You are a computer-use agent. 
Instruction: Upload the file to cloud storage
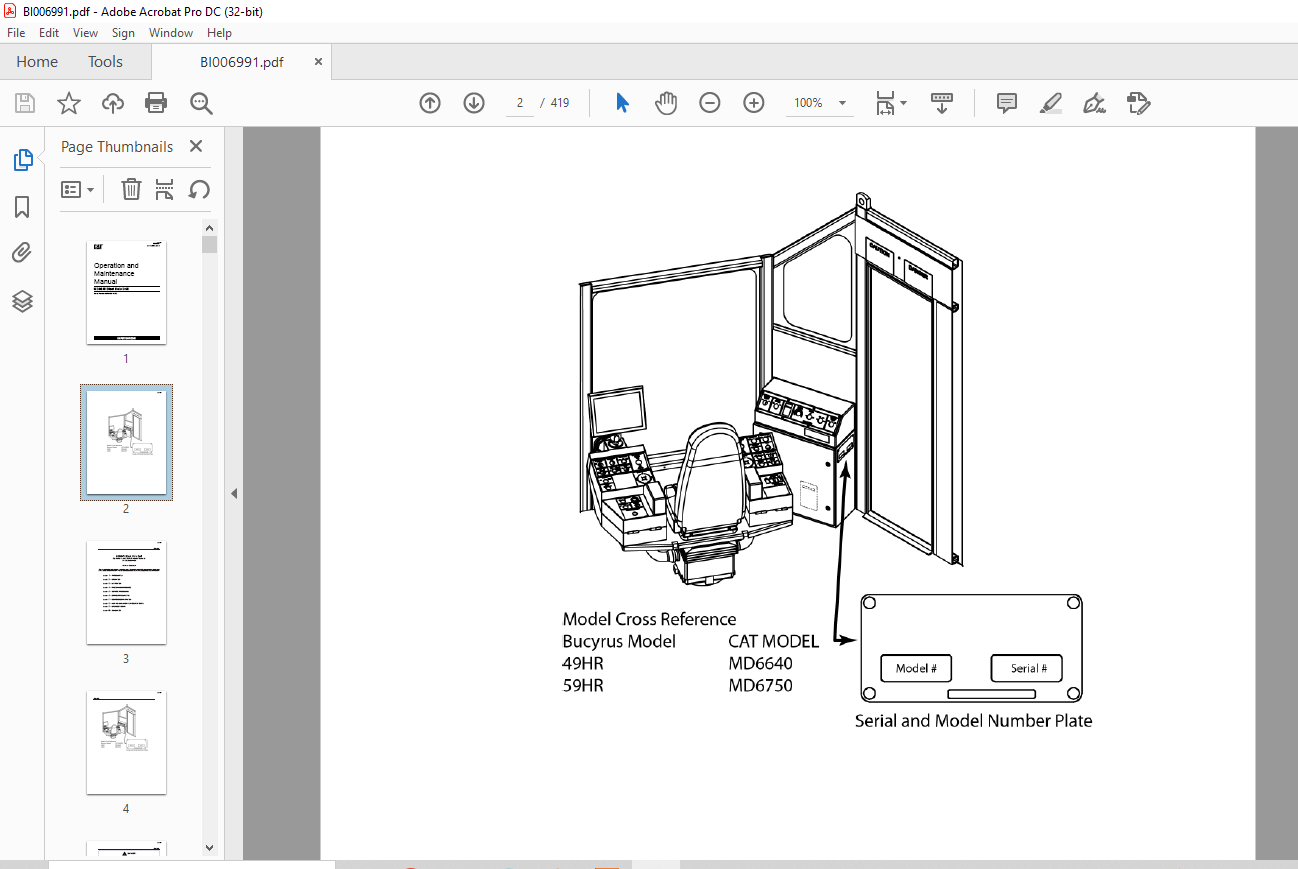(113, 103)
